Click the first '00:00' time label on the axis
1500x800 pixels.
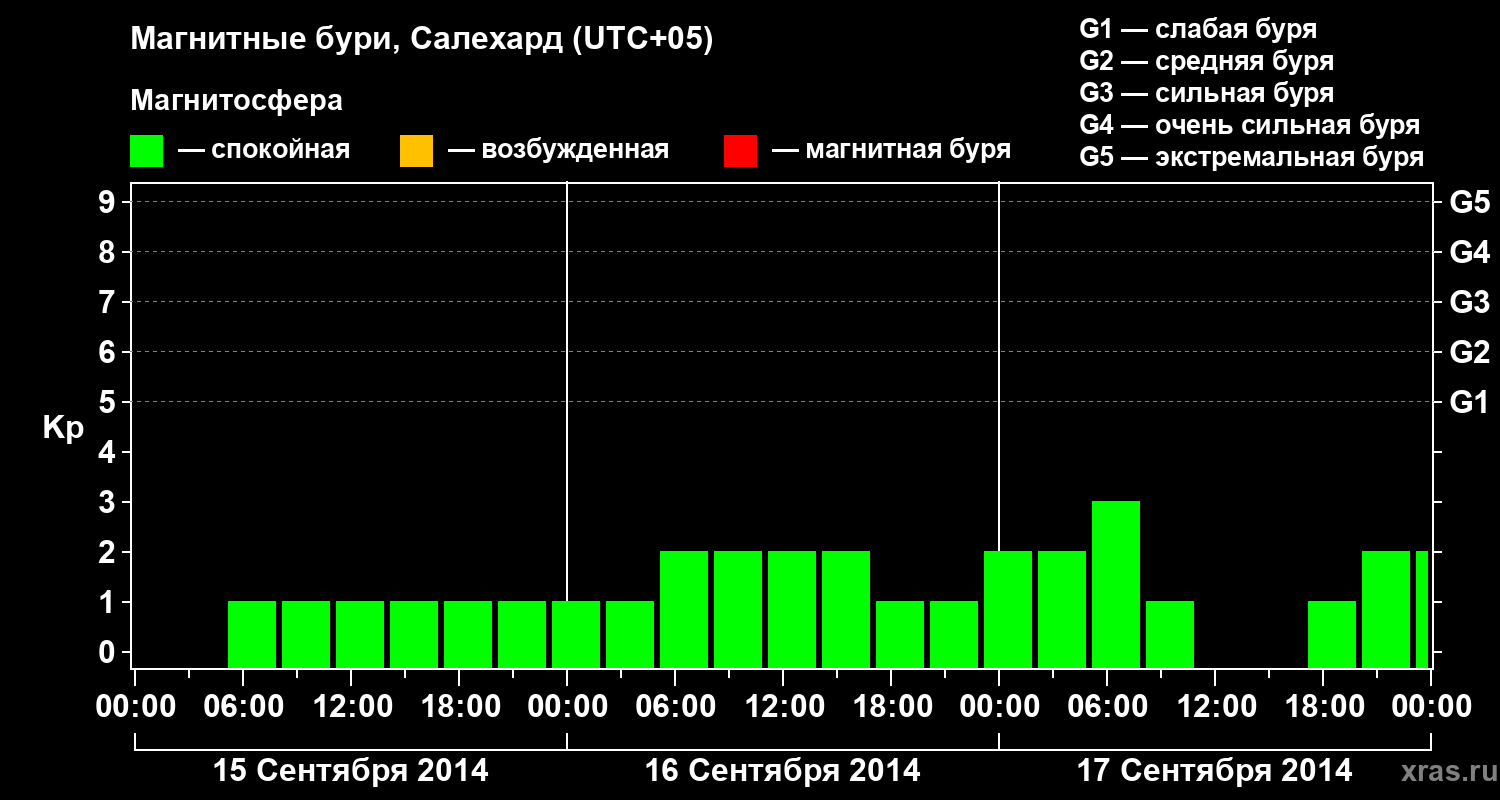tap(135, 707)
